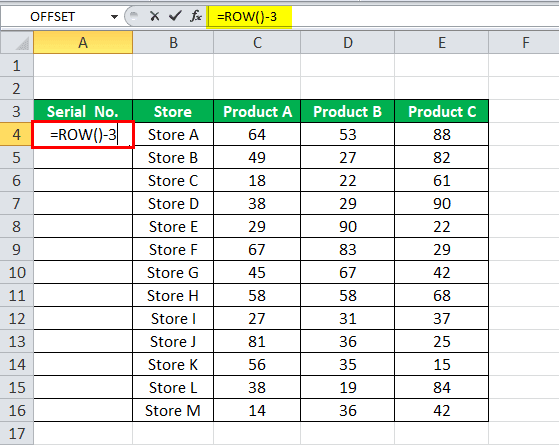Select Product A value 81 for Store J
Image resolution: width=559 pixels, height=445 pixels.
257,341
